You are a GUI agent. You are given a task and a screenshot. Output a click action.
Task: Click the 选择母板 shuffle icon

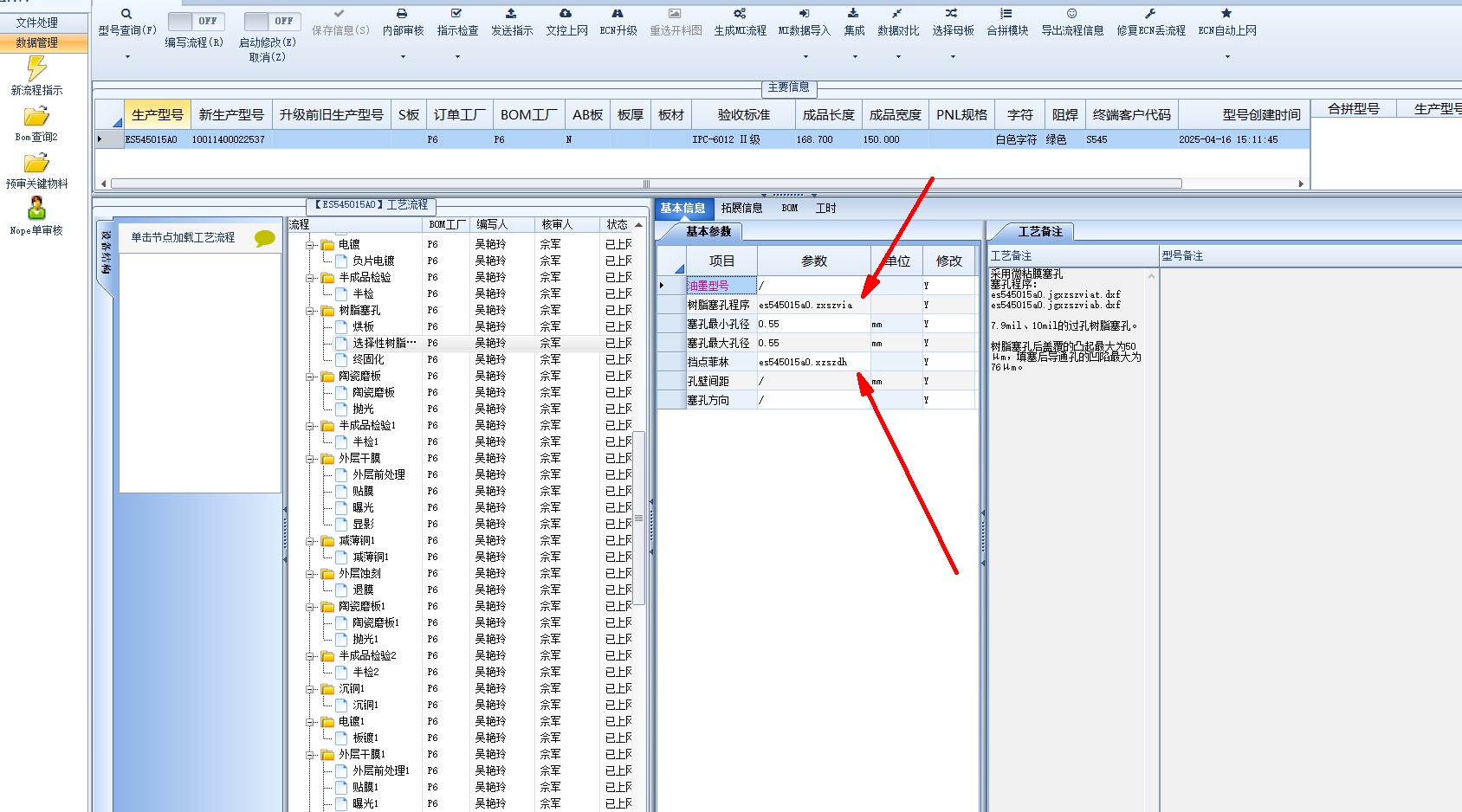(952, 14)
